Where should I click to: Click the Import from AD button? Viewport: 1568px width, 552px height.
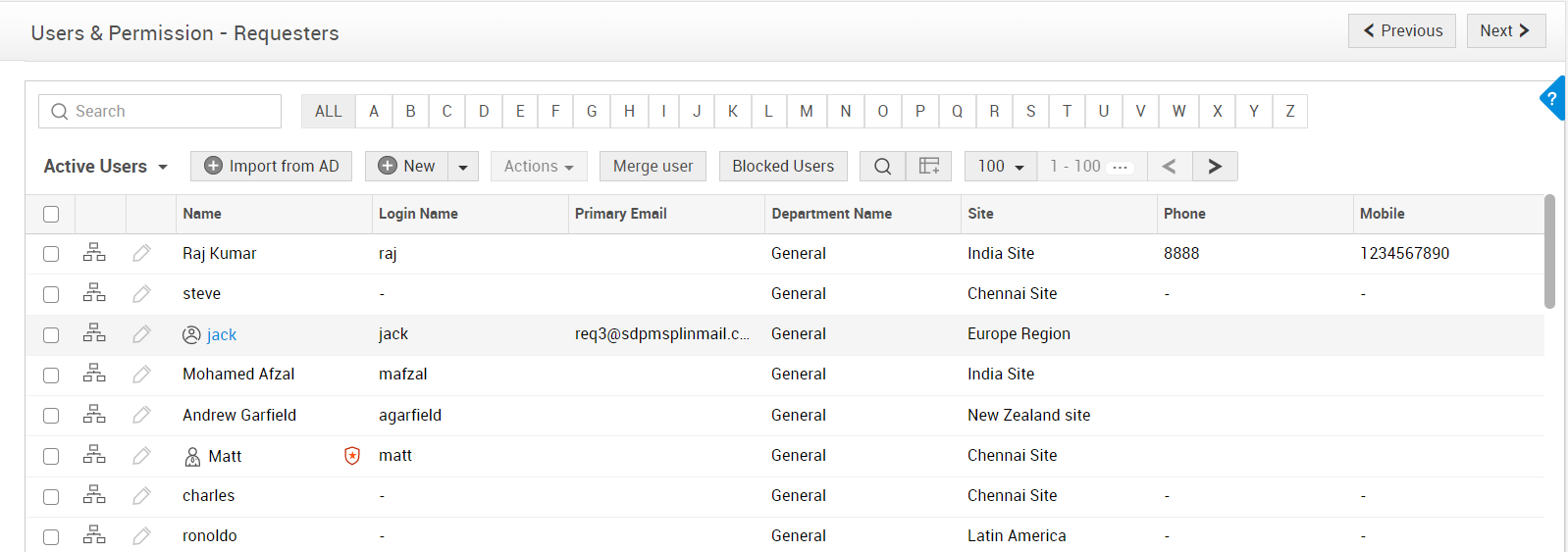(271, 167)
